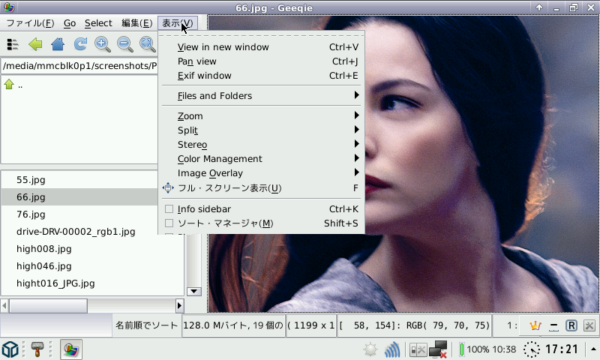Refresh the file list with reload icon
This screenshot has width=600, height=360.
[x=80, y=44]
